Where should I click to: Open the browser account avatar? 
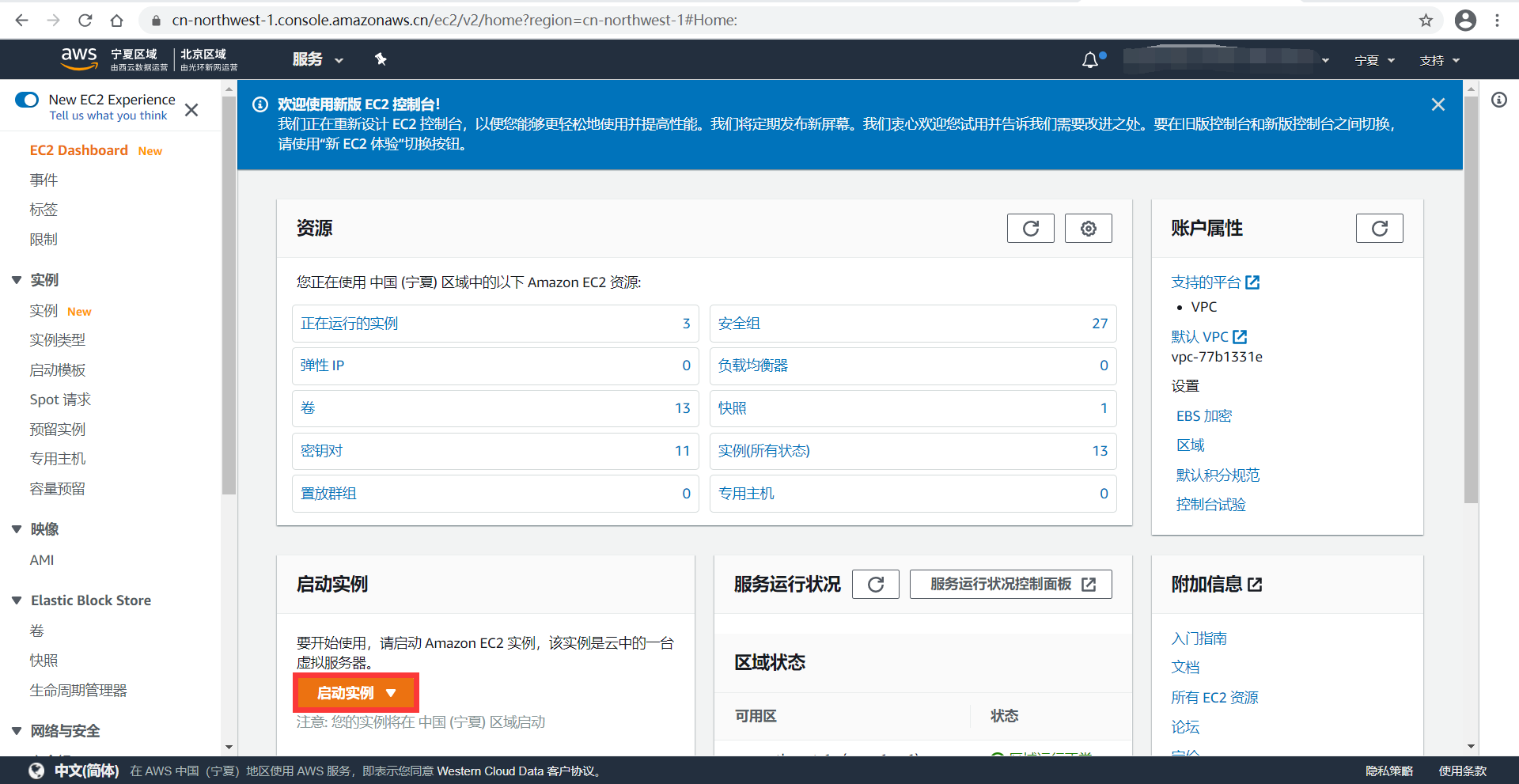(1465, 21)
